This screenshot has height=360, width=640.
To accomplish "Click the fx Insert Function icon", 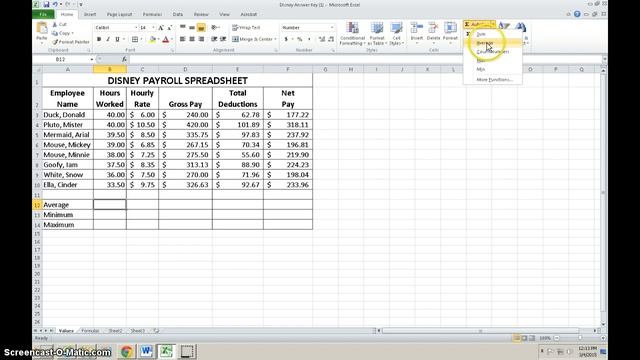I will 124,59.
